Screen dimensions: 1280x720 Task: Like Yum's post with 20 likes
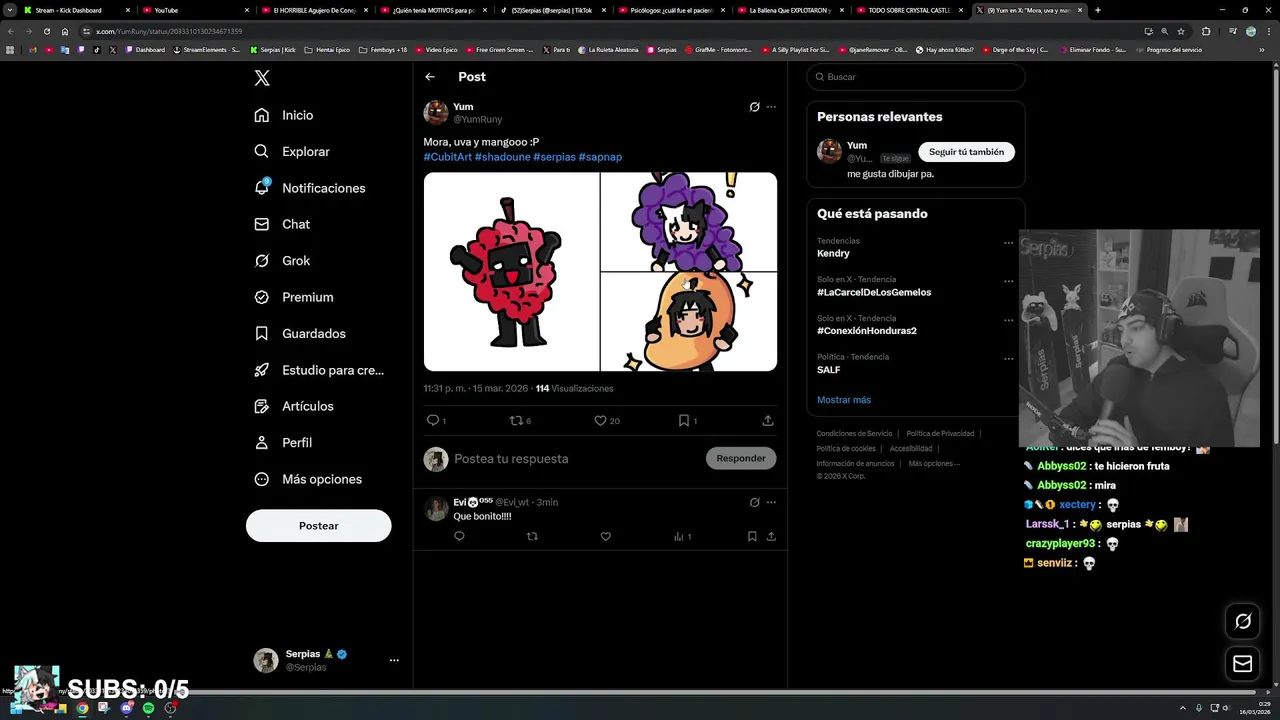(600, 421)
